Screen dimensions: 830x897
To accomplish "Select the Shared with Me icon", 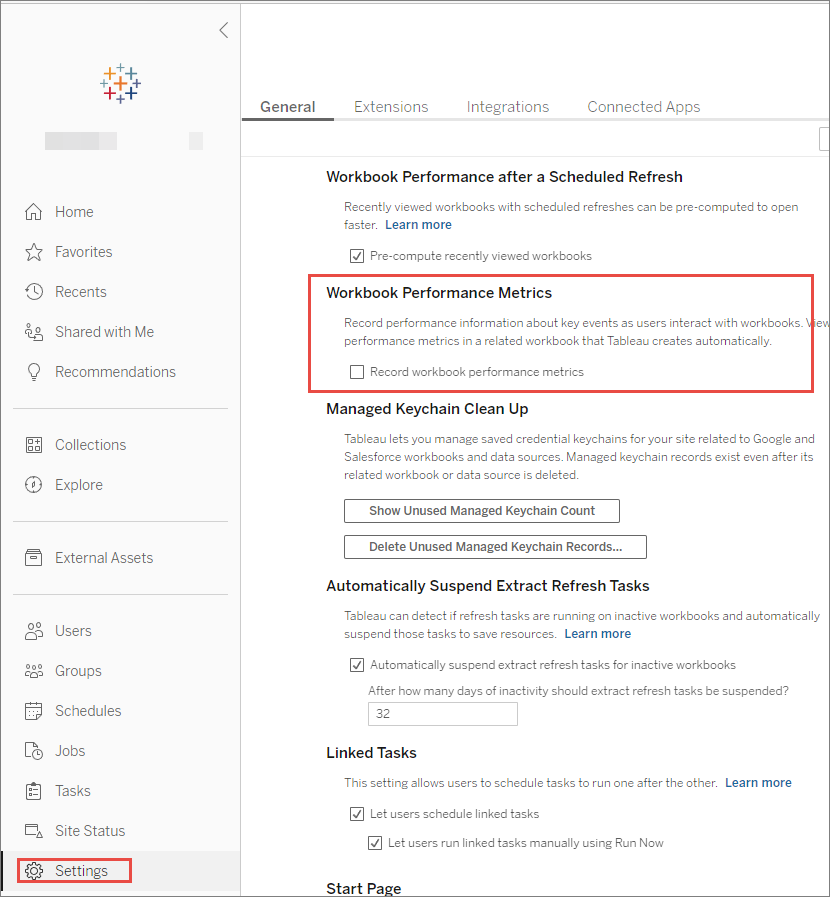I will pyautogui.click(x=34, y=332).
